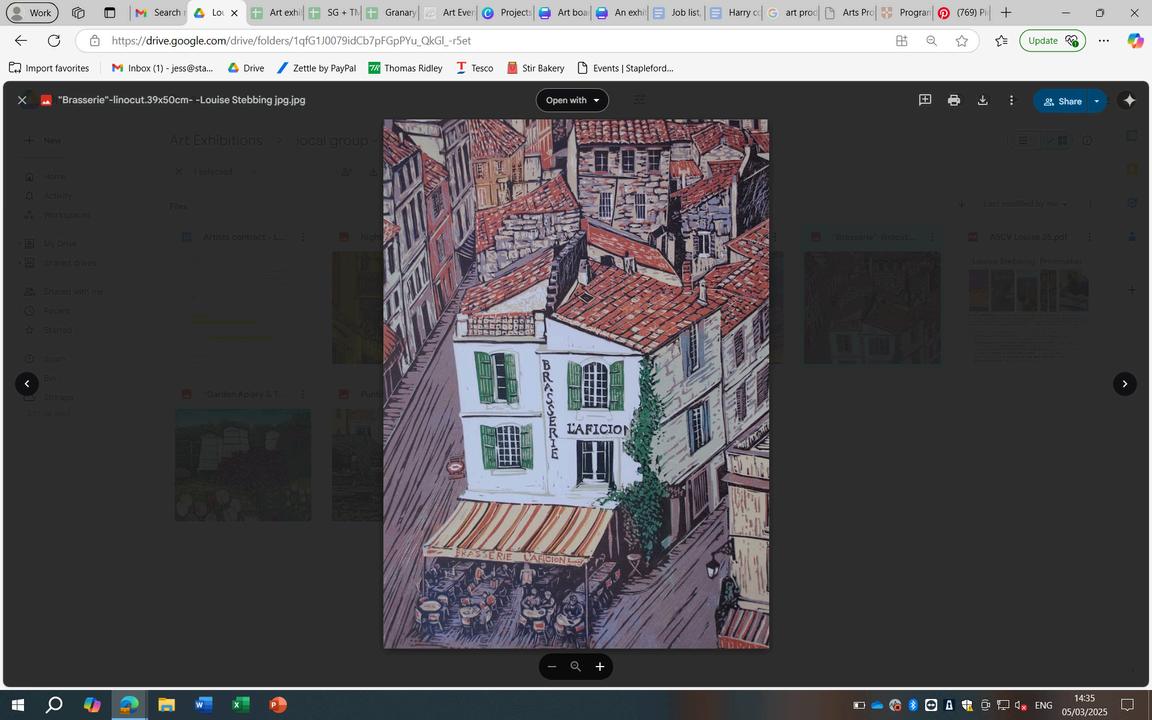The height and width of the screenshot is (720, 1152).
Task: Switch to the Granary tab
Action: tap(391, 12)
